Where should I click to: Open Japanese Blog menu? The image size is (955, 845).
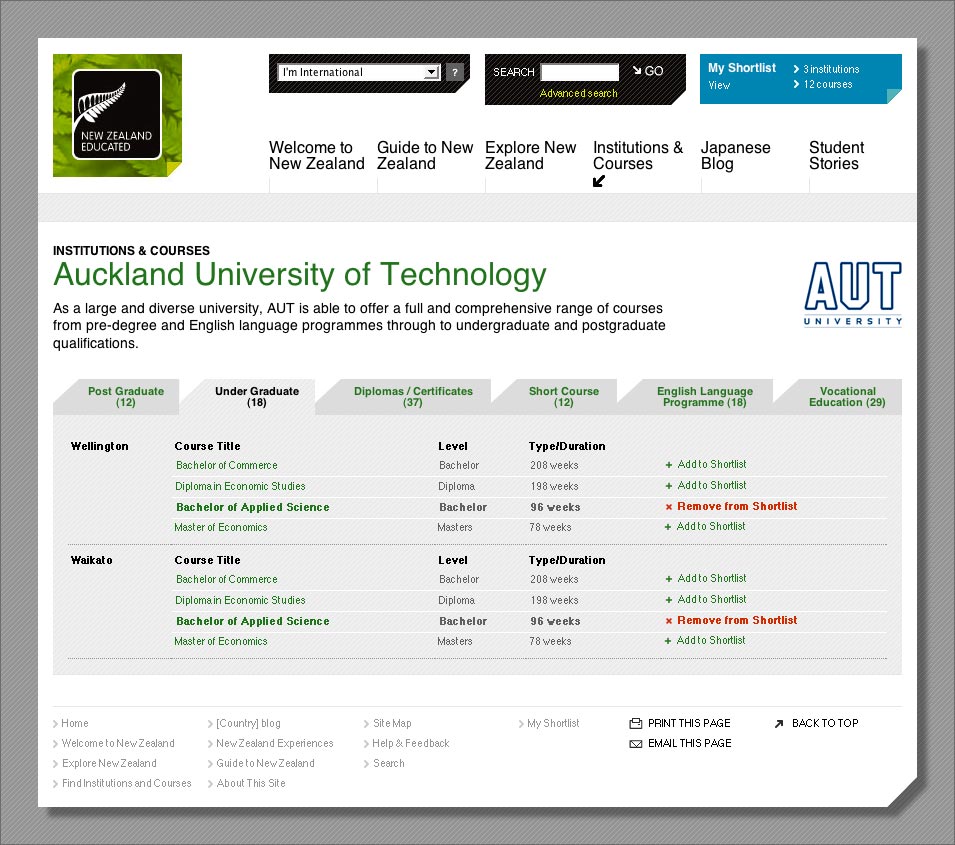tap(736, 155)
